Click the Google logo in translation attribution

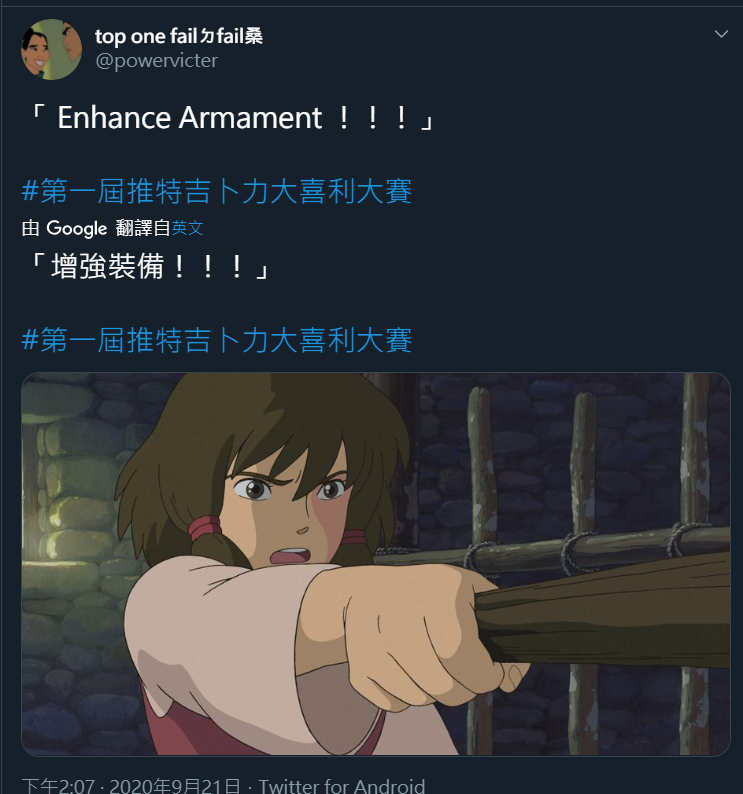(x=76, y=228)
